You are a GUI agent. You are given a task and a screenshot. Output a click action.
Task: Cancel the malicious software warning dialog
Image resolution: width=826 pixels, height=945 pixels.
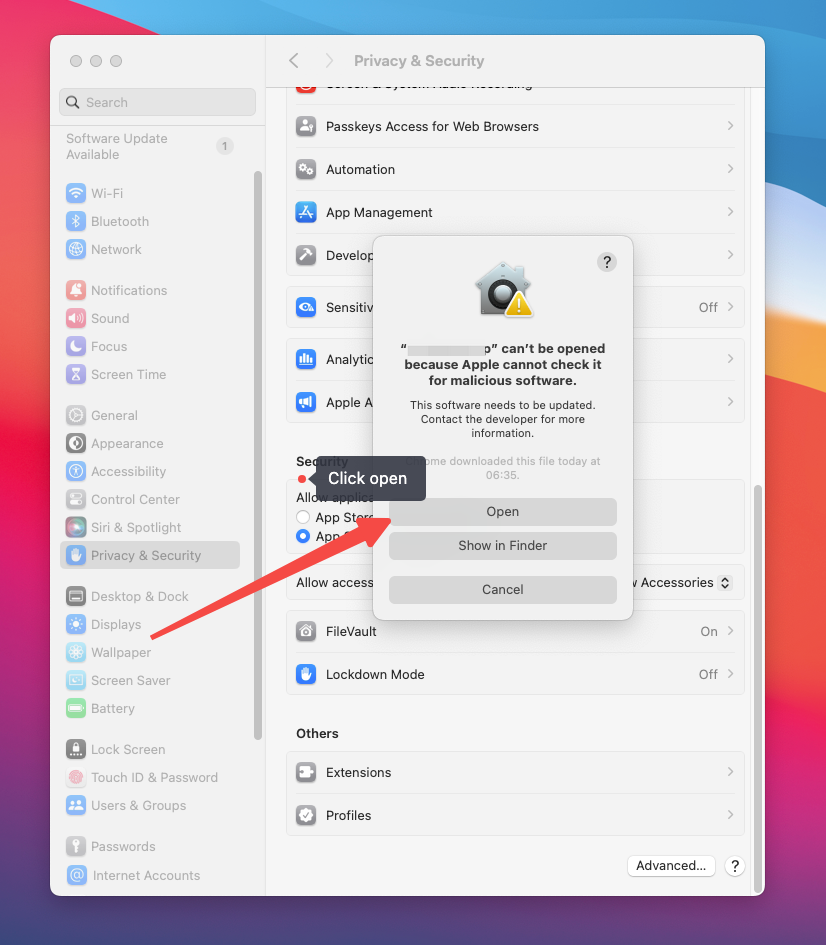click(x=502, y=589)
